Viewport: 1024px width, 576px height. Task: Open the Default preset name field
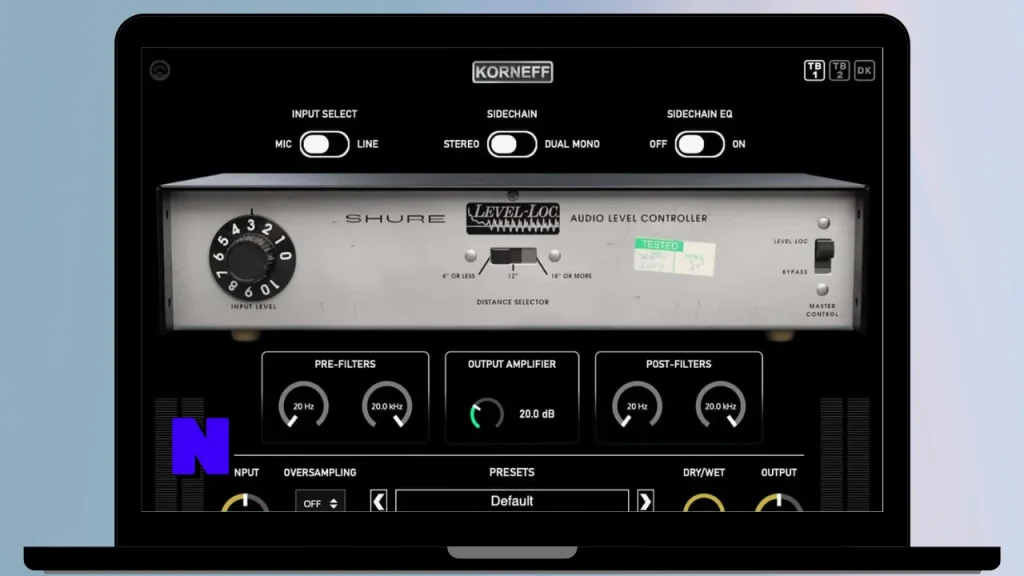pyautogui.click(x=512, y=501)
